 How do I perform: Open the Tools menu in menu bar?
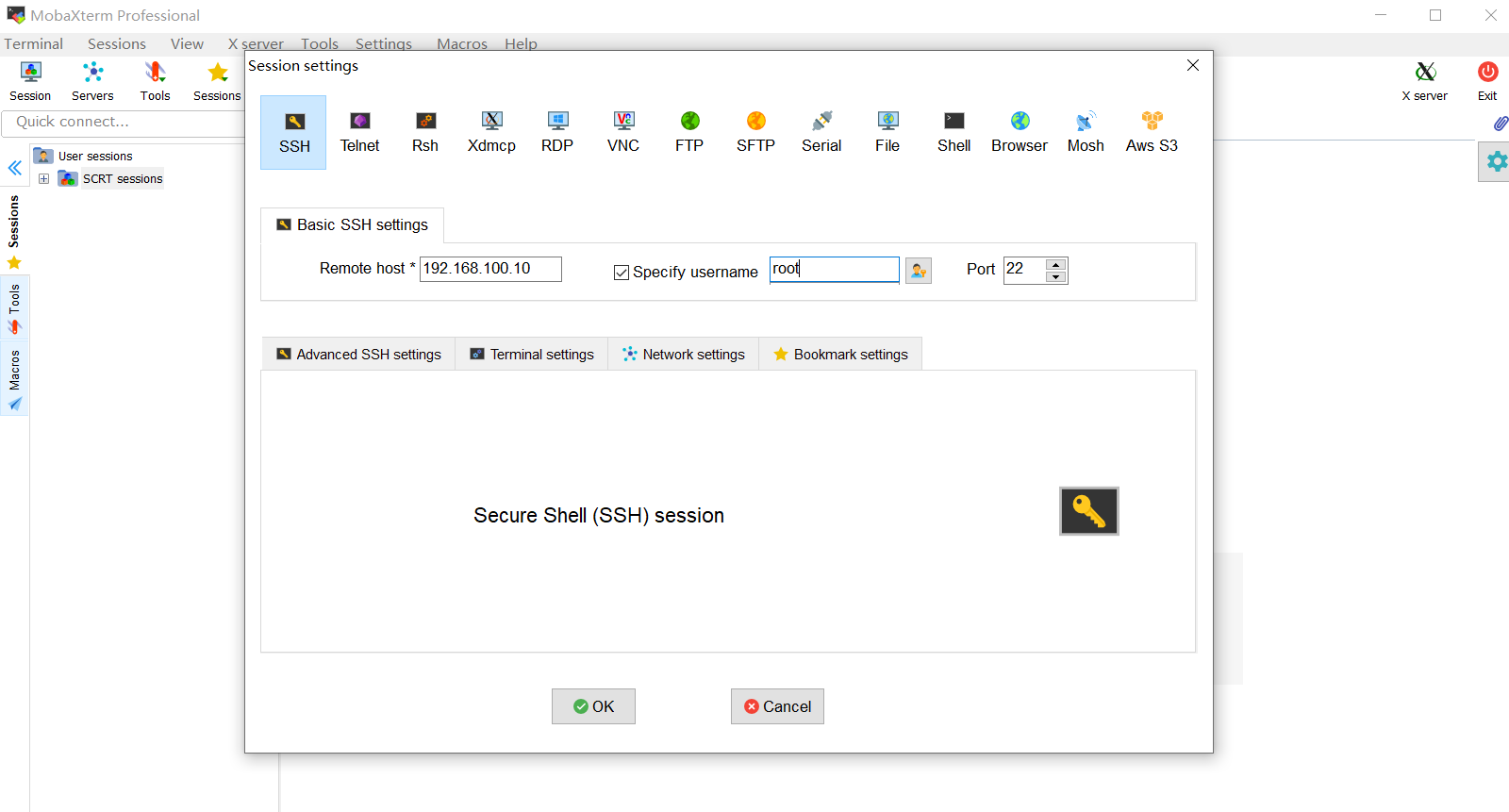[x=320, y=43]
